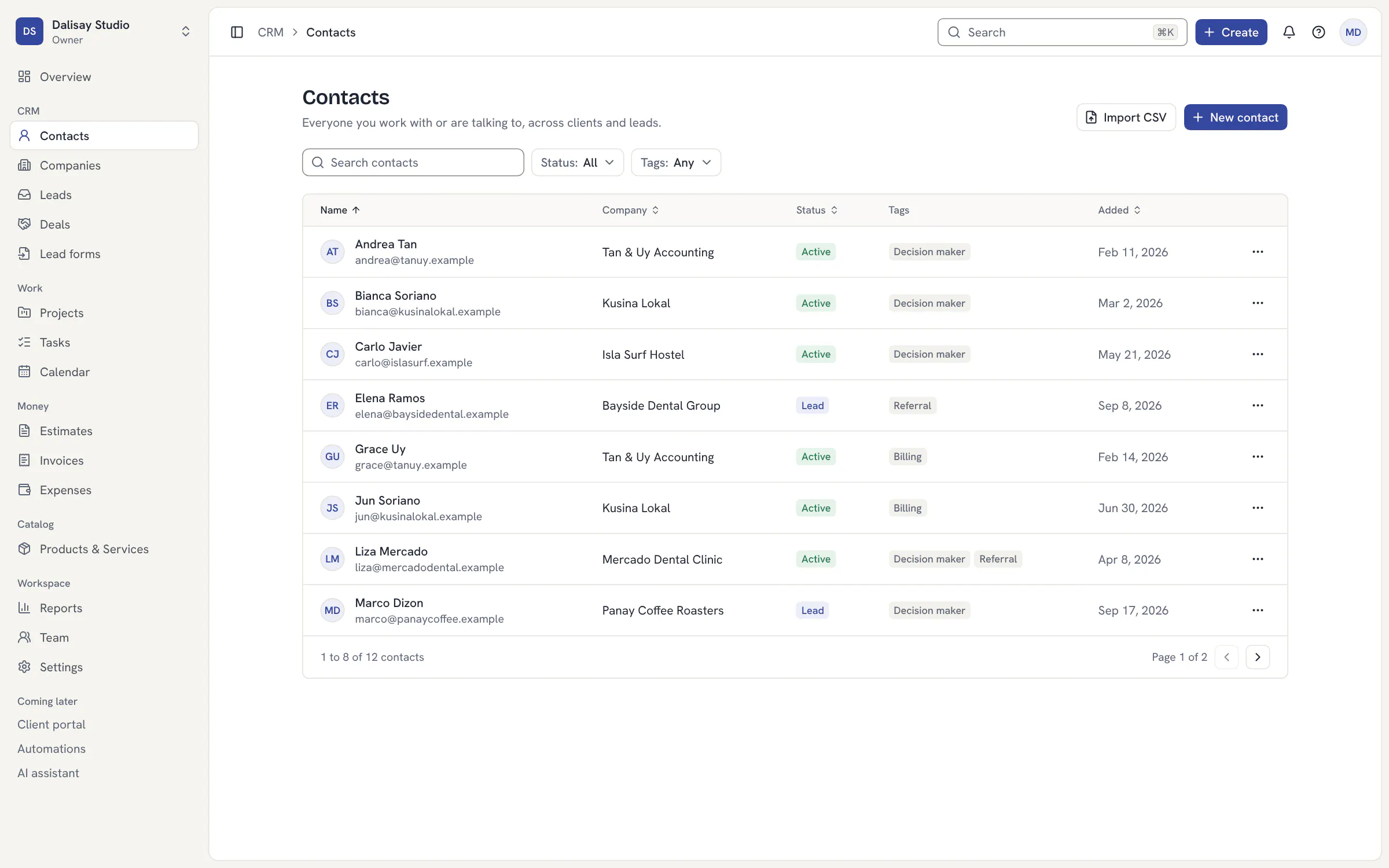
Task: Click the LM avatar for Liza Mercado
Action: [332, 559]
